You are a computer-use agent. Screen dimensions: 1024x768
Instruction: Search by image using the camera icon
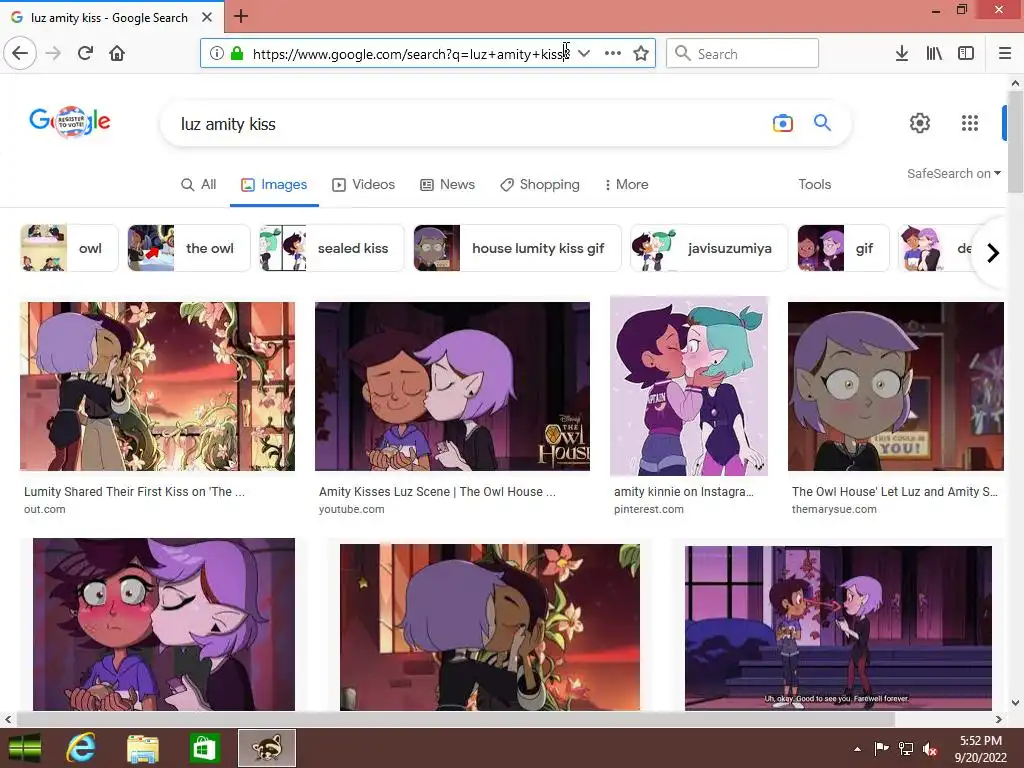tap(782, 123)
